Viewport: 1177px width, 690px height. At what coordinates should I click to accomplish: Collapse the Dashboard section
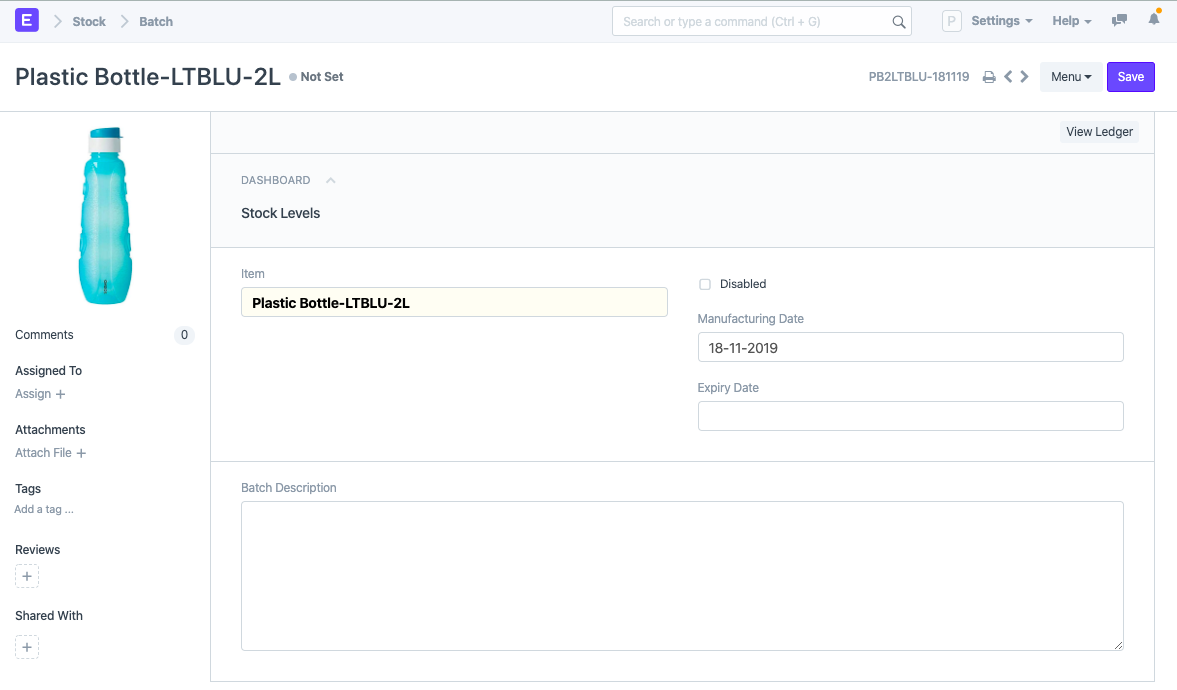[x=331, y=180]
